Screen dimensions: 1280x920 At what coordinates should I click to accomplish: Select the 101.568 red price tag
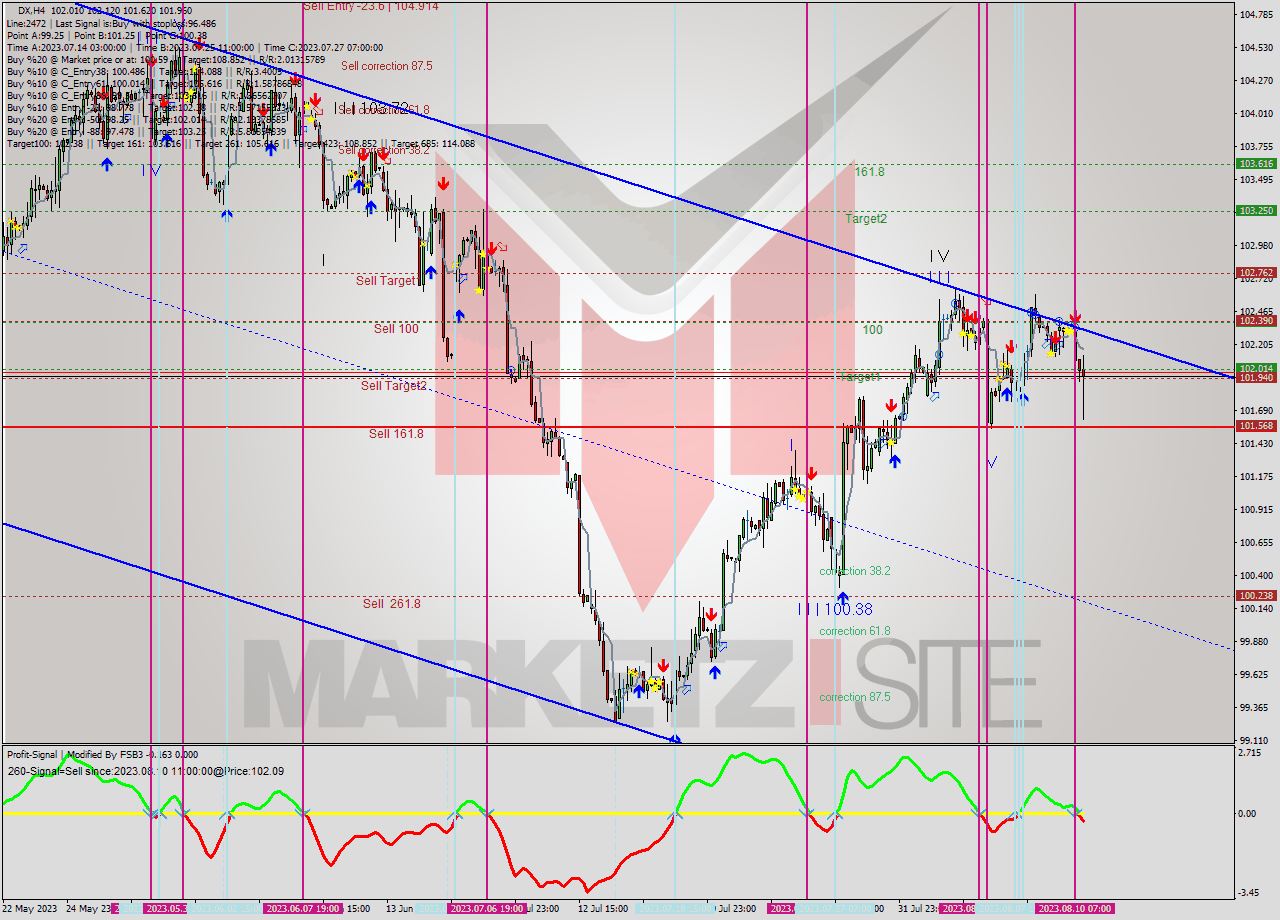point(1255,426)
